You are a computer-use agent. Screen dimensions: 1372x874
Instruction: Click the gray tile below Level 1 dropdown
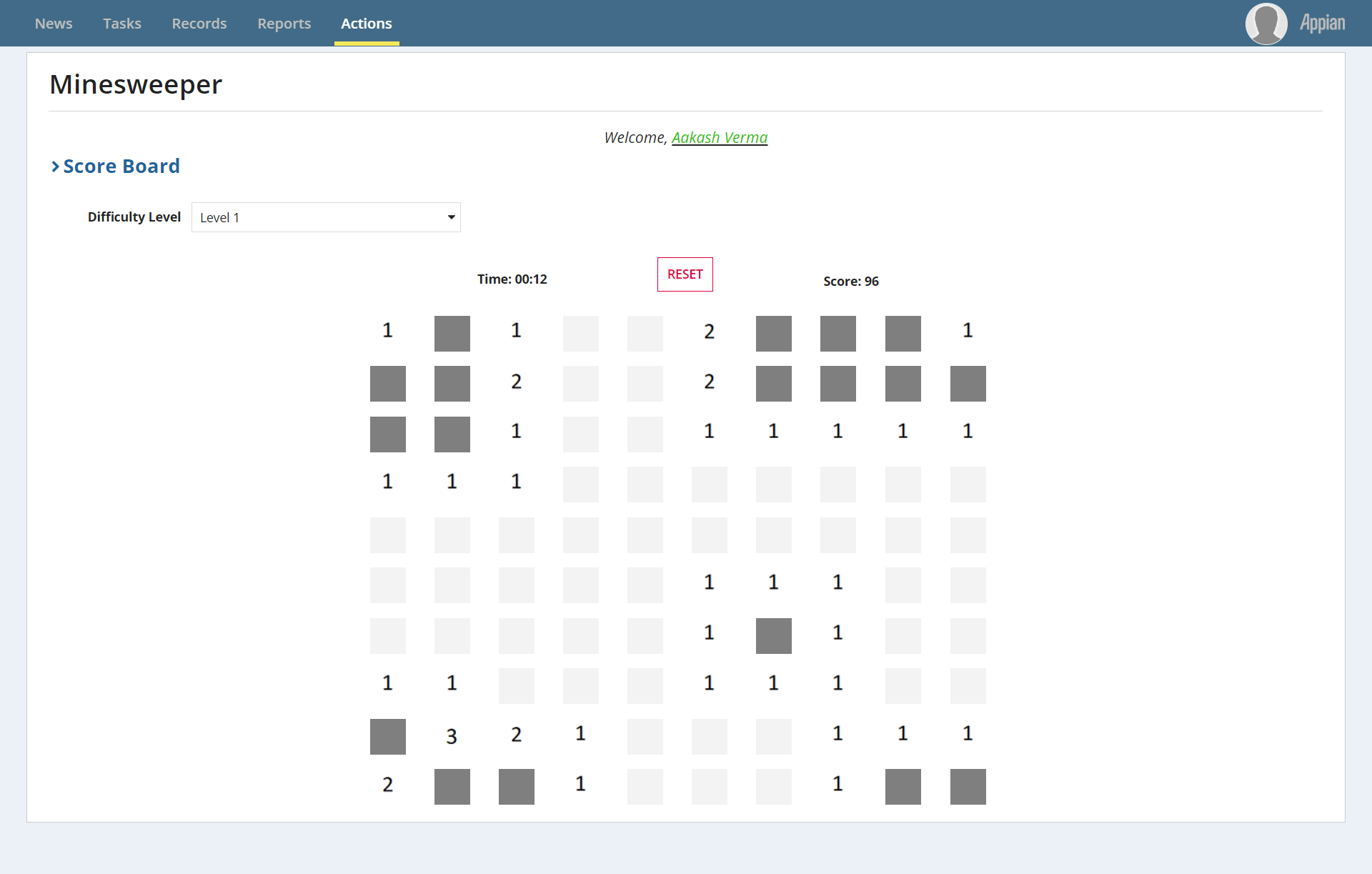(x=387, y=383)
